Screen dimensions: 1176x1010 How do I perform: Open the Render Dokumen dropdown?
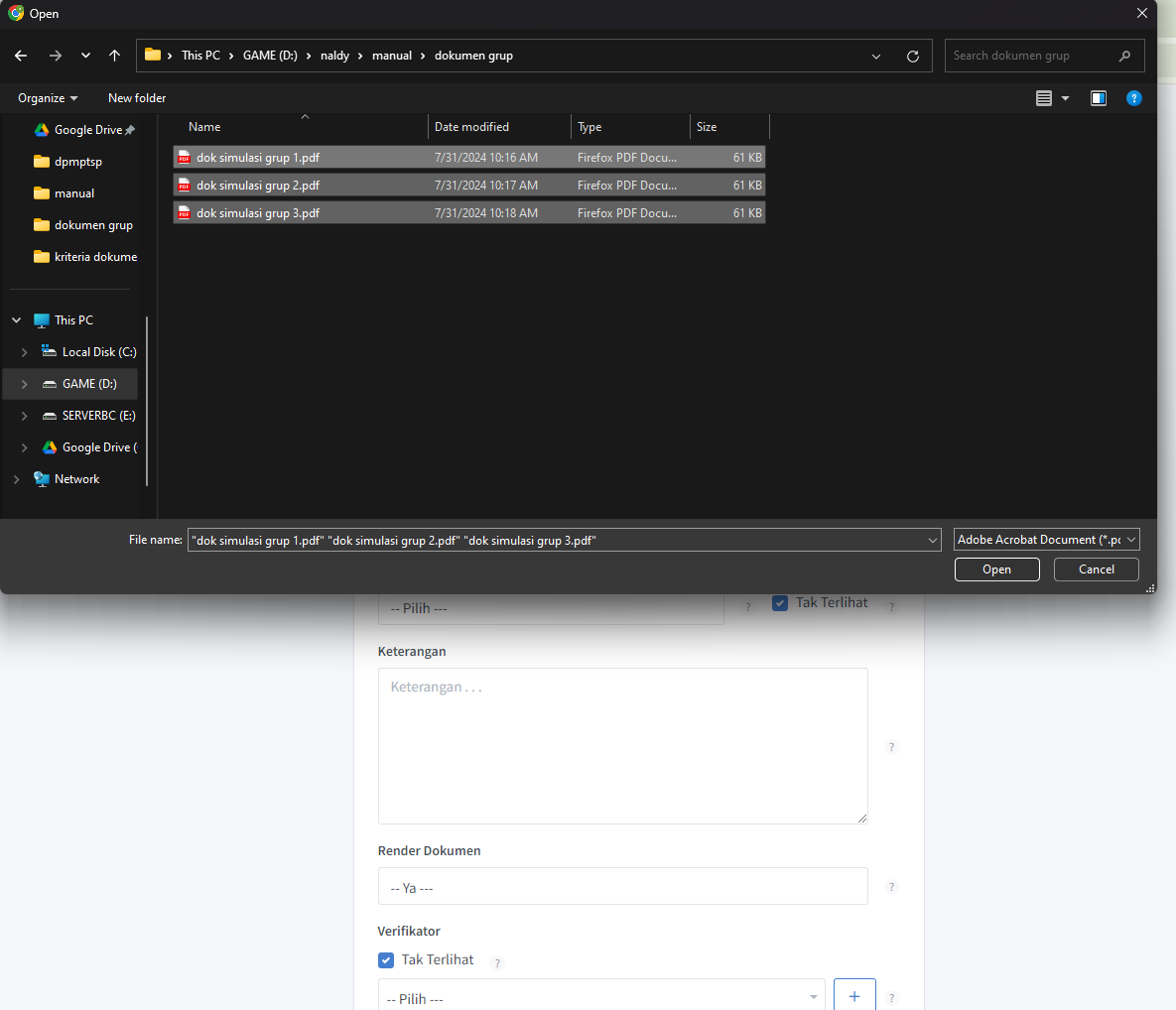tap(622, 887)
